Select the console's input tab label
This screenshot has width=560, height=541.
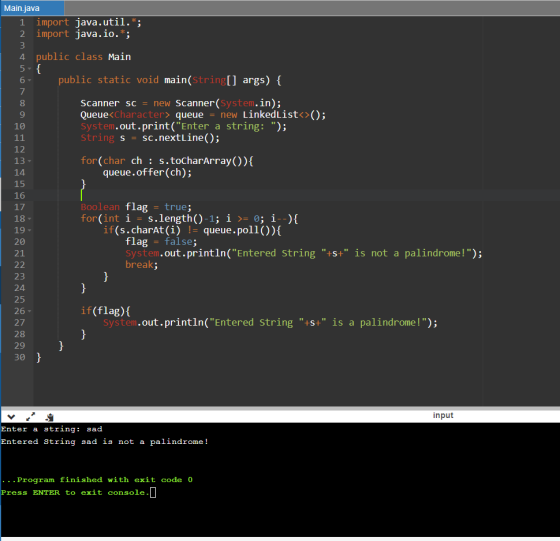[x=443, y=415]
